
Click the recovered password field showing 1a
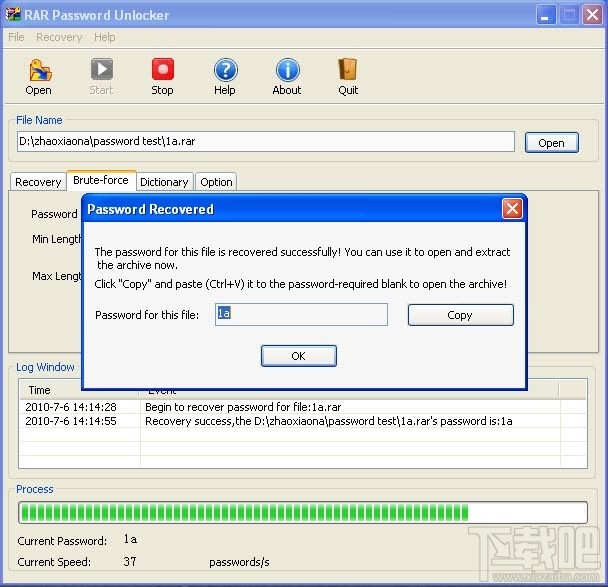[301, 314]
